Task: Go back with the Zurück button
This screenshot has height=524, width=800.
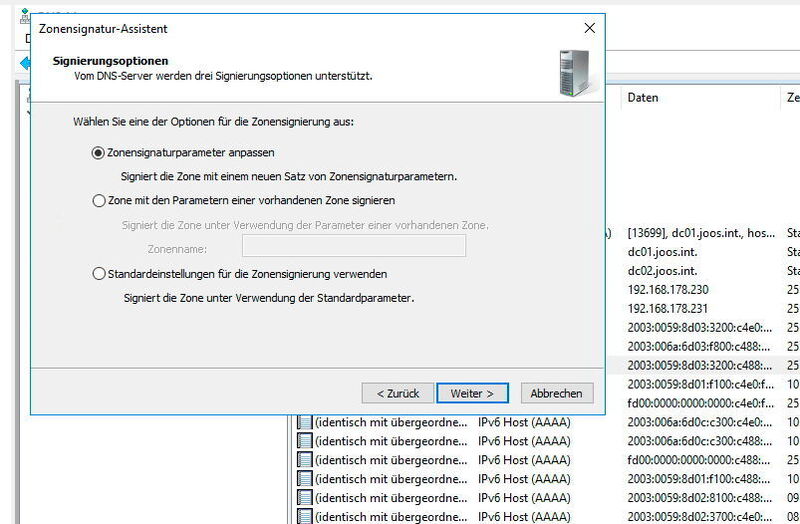Action: (397, 393)
